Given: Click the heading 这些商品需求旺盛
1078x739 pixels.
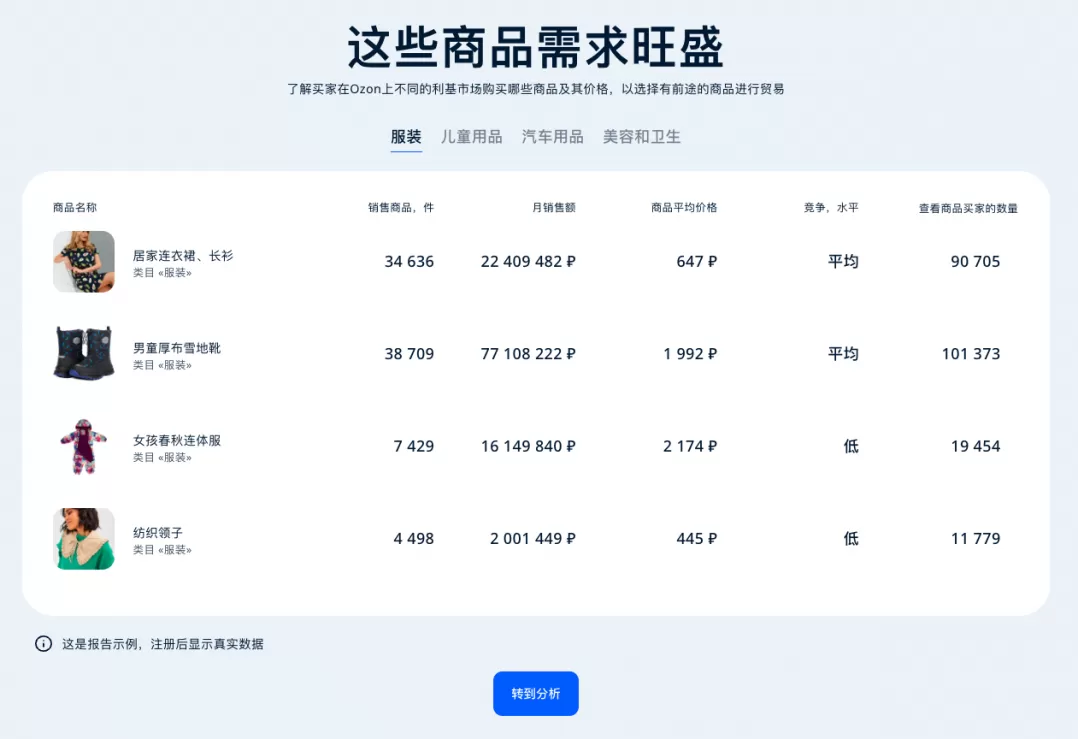Looking at the screenshot, I should [x=536, y=47].
